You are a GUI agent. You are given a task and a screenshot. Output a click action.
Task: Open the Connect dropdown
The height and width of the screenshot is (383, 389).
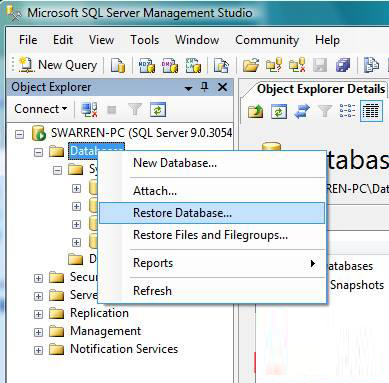tap(40, 109)
